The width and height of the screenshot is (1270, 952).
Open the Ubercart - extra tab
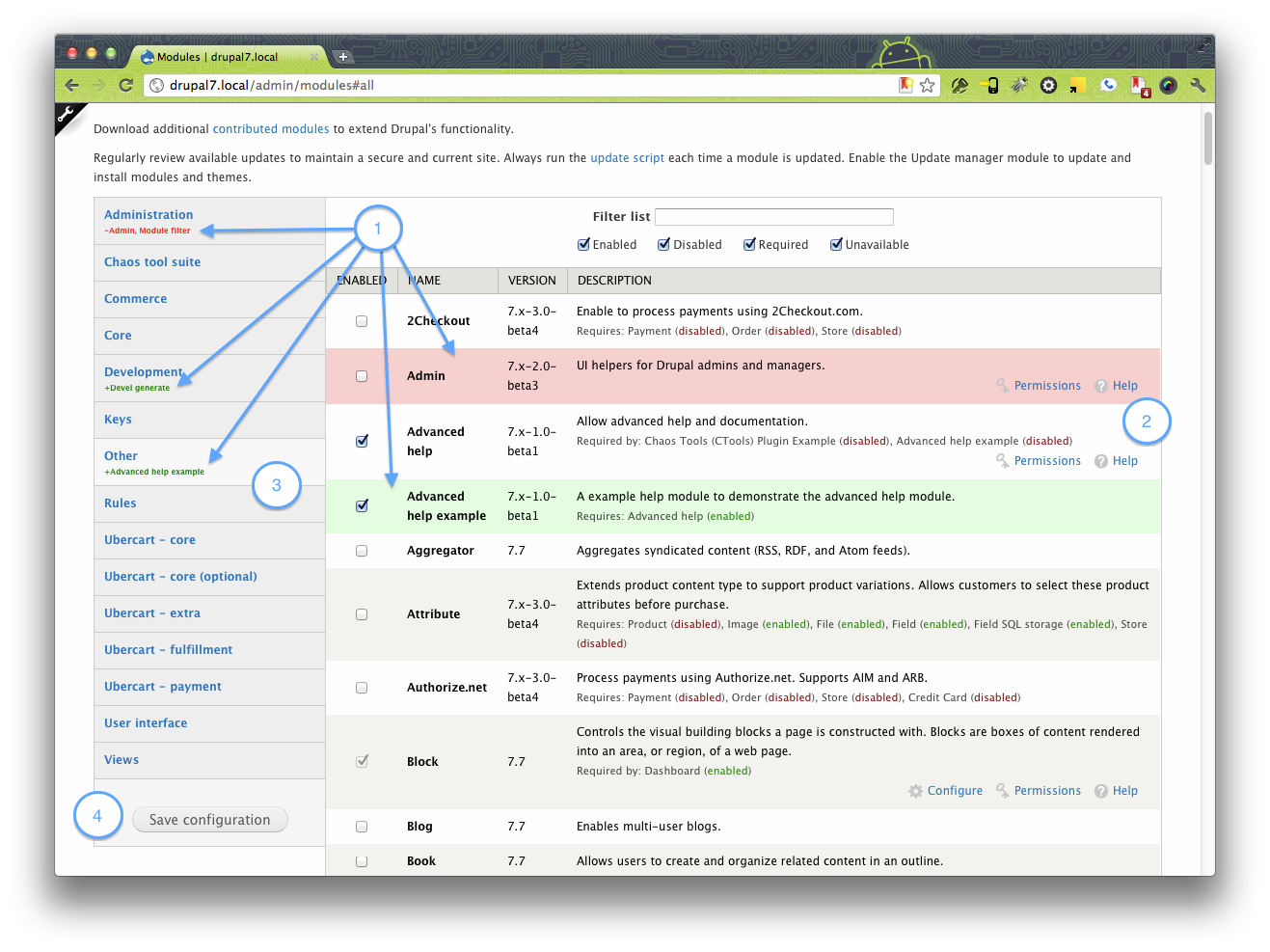209,613
